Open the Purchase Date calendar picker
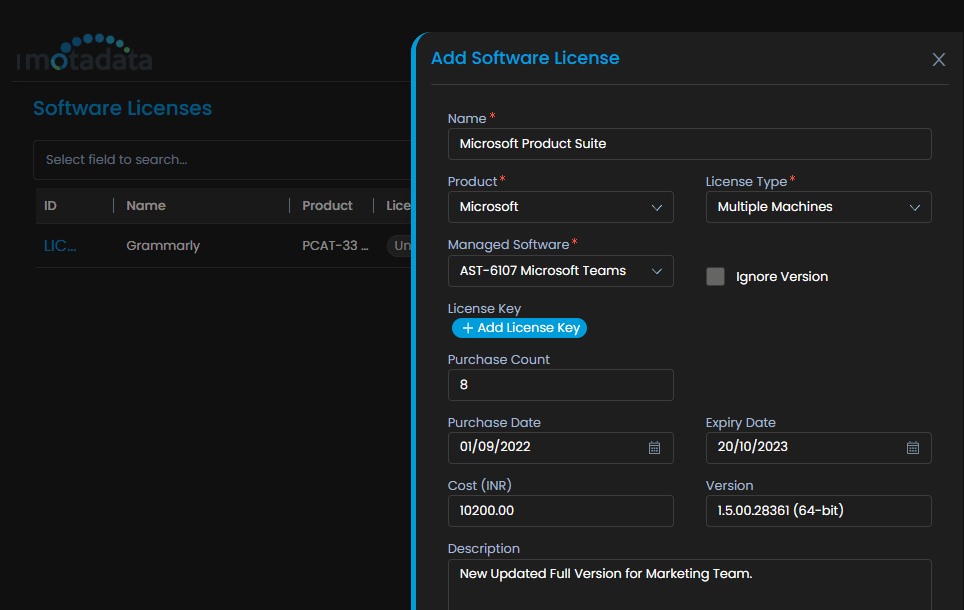 coord(654,448)
